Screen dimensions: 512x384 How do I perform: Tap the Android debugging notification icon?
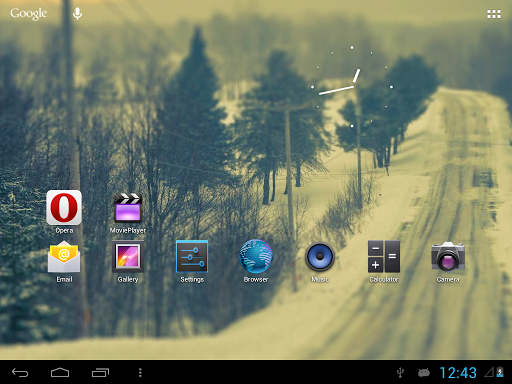(x=424, y=372)
